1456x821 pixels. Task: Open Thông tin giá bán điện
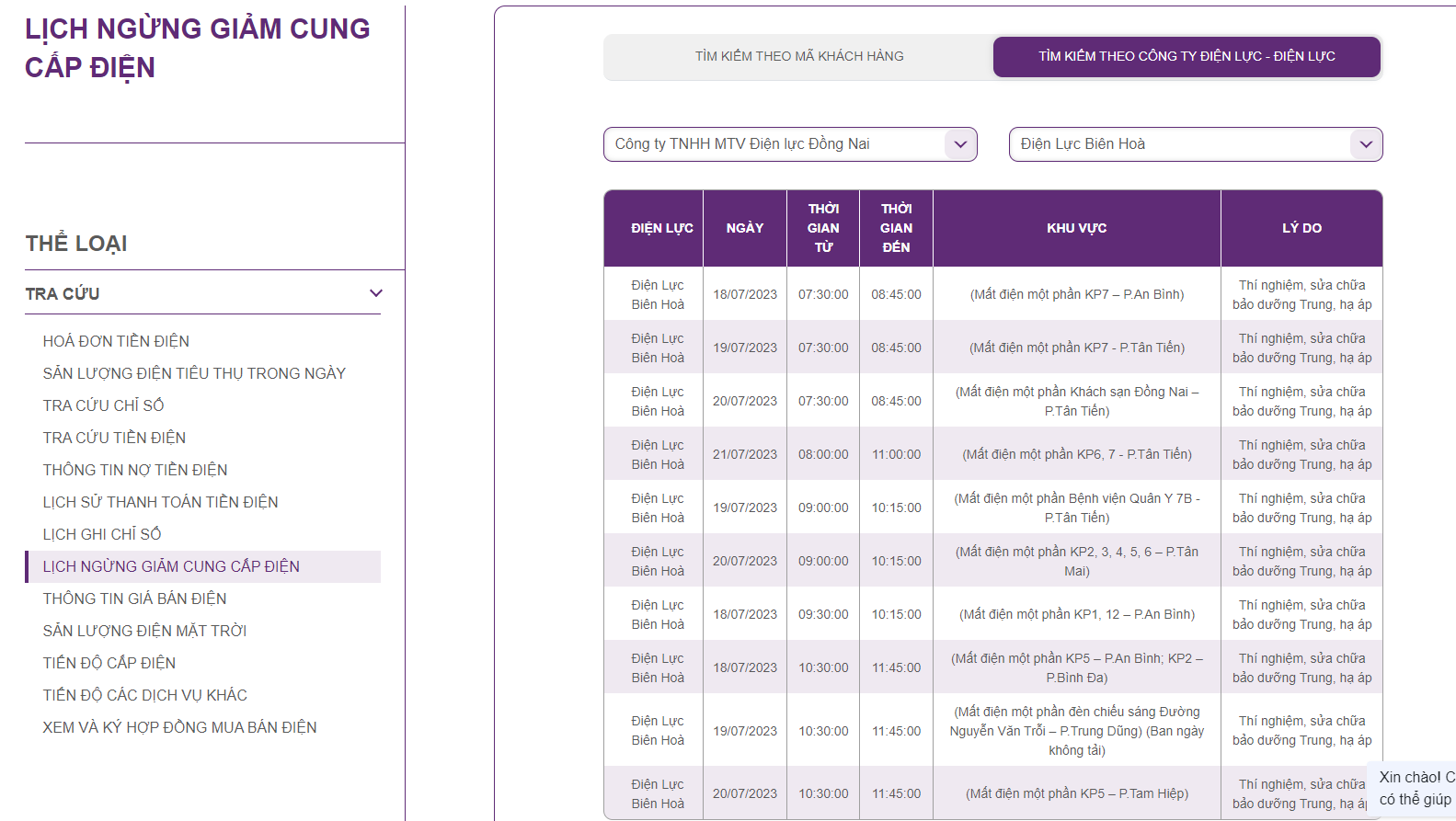point(134,599)
